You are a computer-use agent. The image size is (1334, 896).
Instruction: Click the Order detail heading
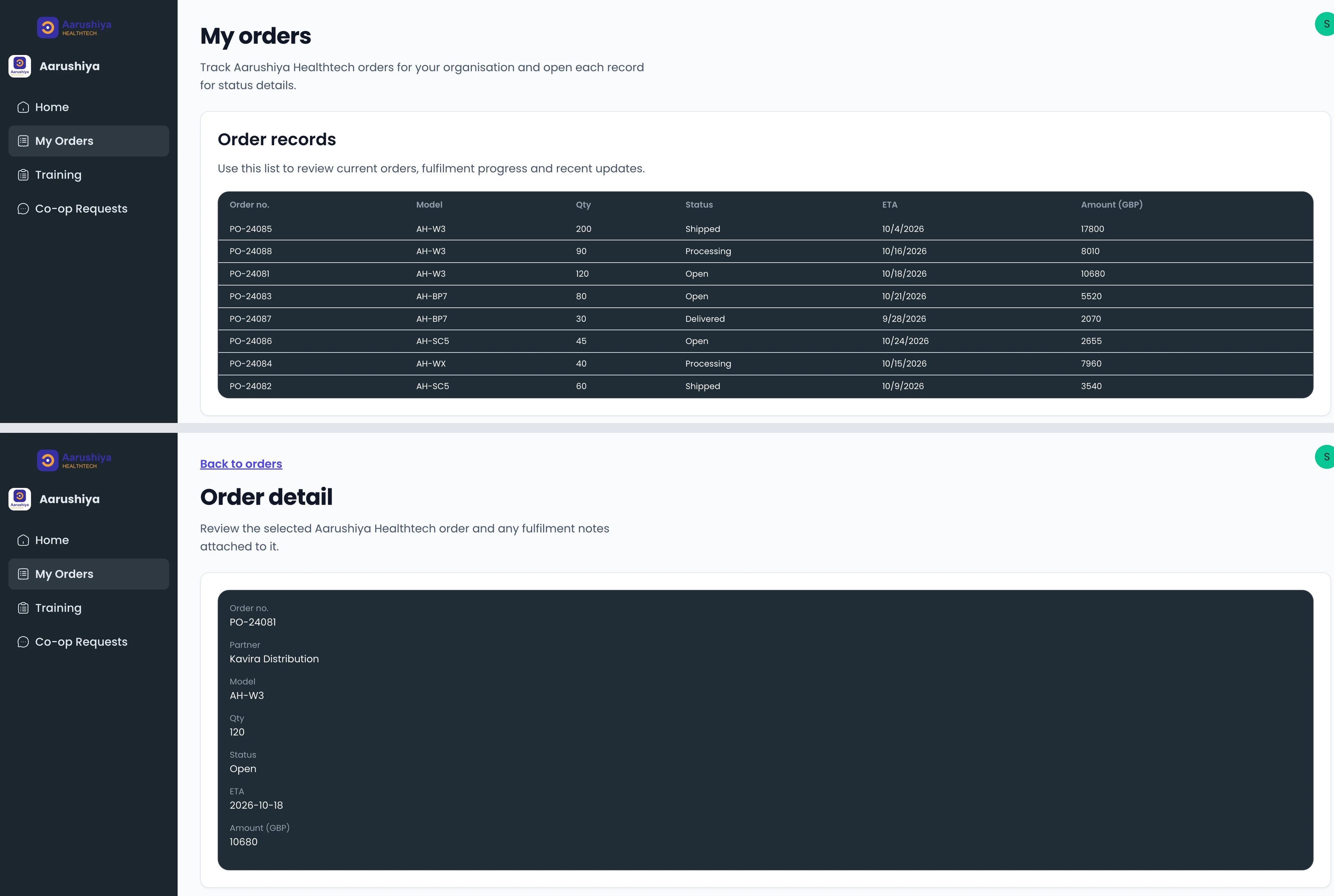coord(266,497)
